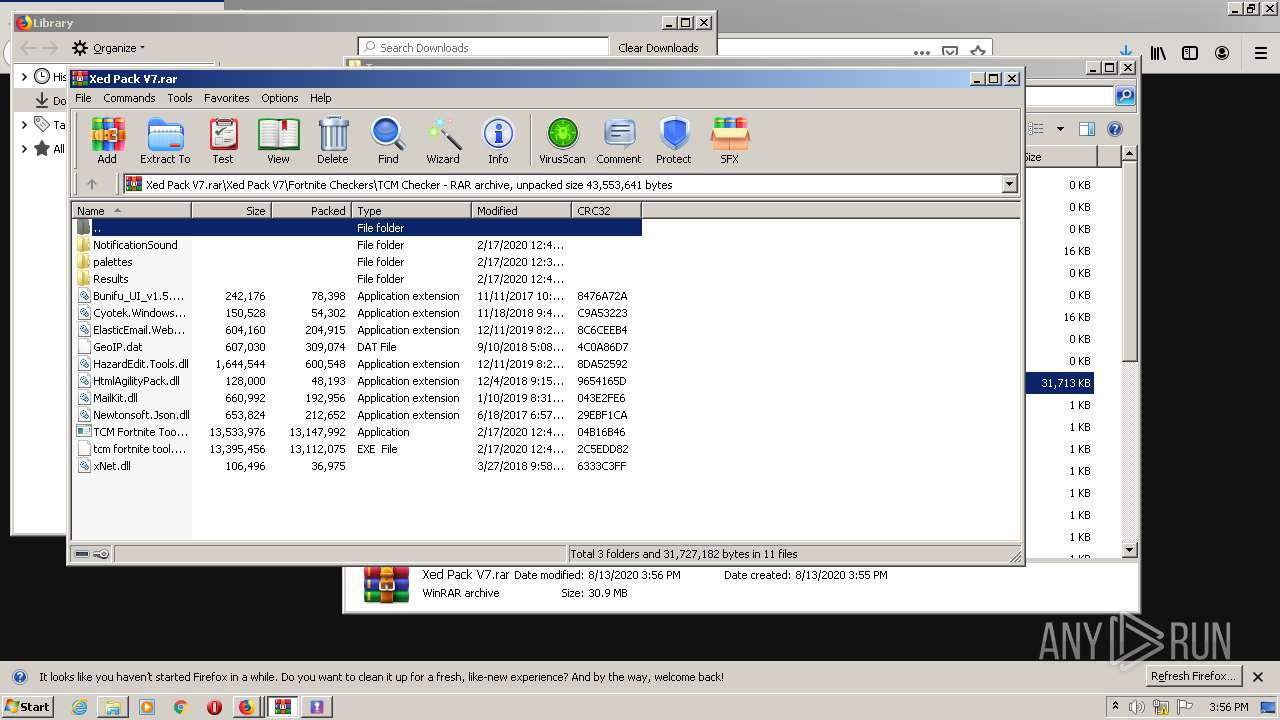Open the Options menu
Viewport: 1280px width, 720px height.
[x=280, y=98]
